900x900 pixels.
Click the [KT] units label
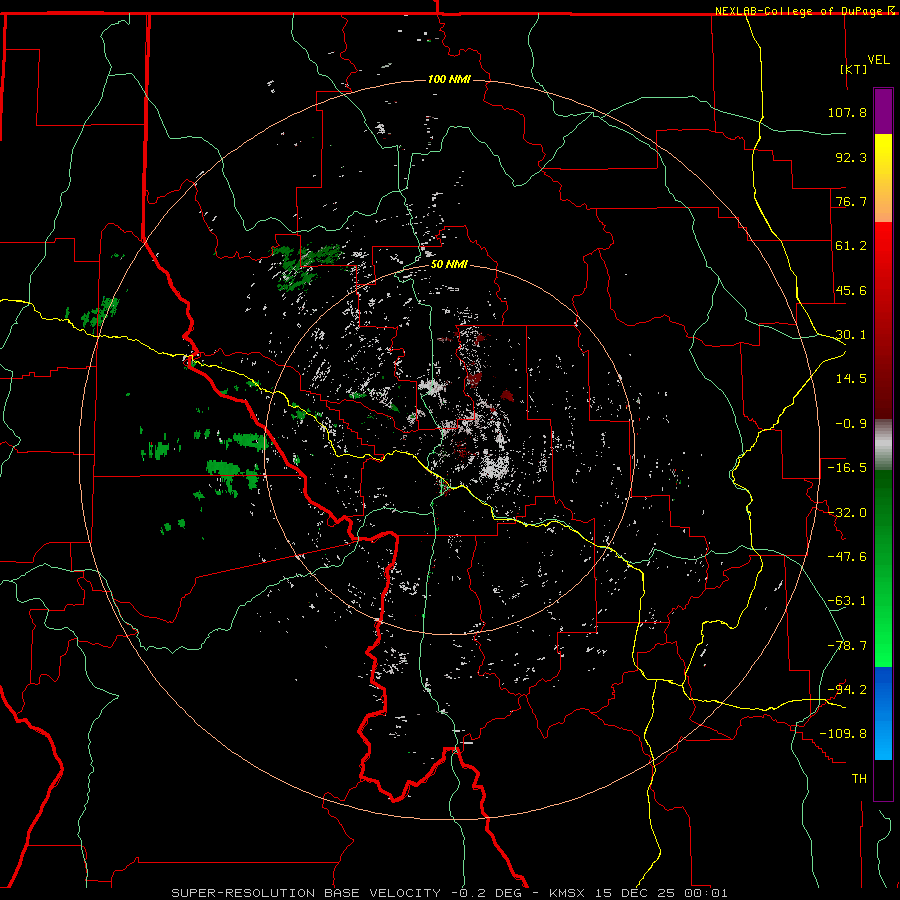(854, 69)
